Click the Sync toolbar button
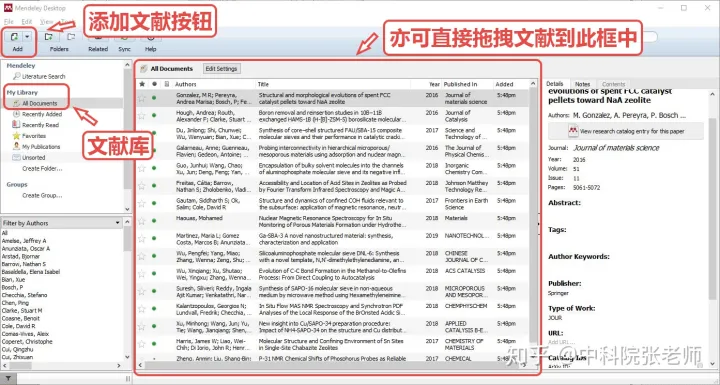 [124, 45]
